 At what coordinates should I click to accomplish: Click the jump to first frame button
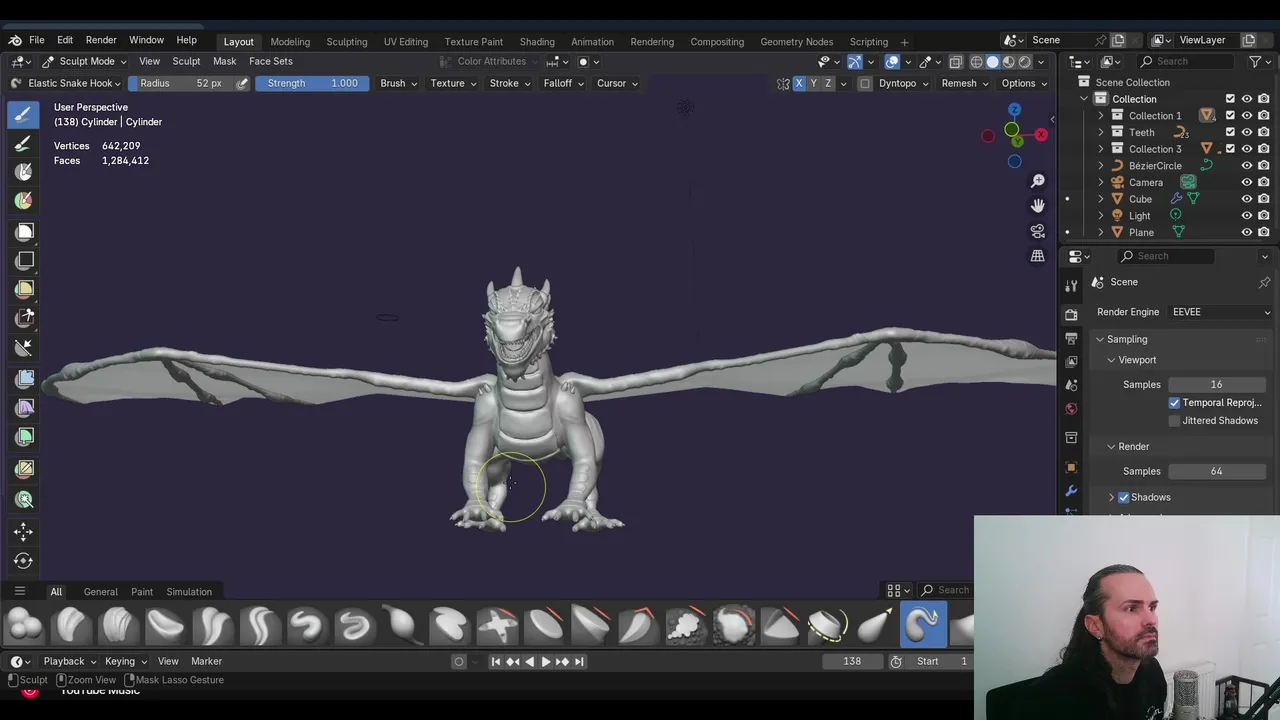[495, 661]
